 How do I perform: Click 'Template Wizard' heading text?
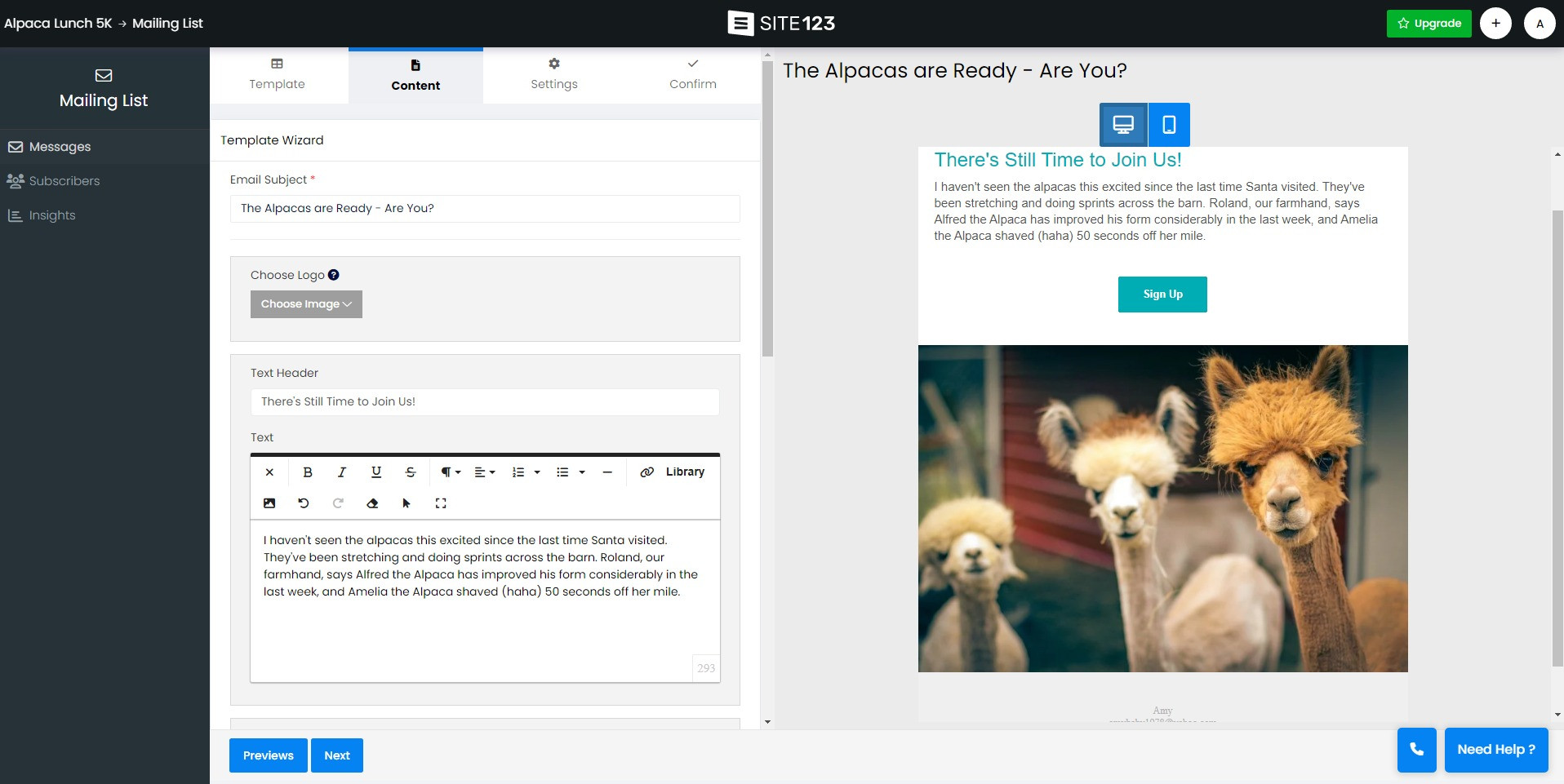click(x=272, y=140)
